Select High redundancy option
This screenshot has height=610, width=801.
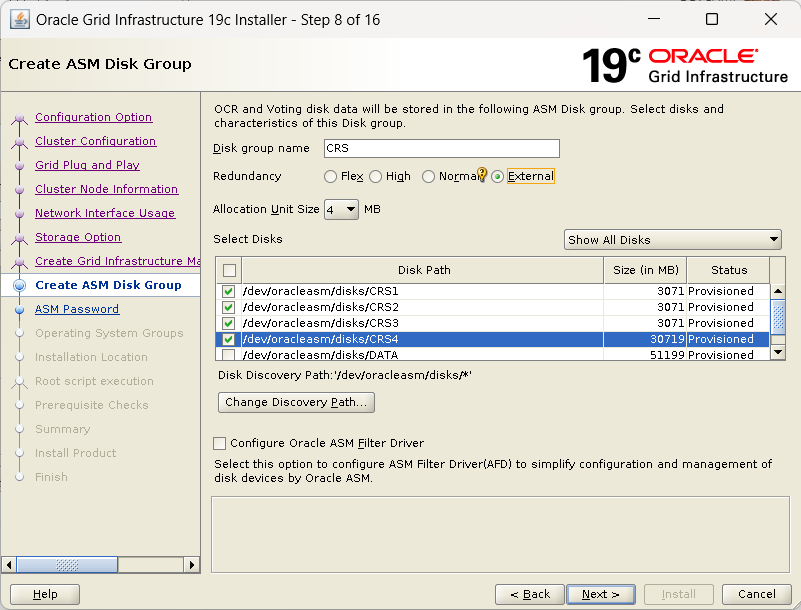[x=375, y=177]
